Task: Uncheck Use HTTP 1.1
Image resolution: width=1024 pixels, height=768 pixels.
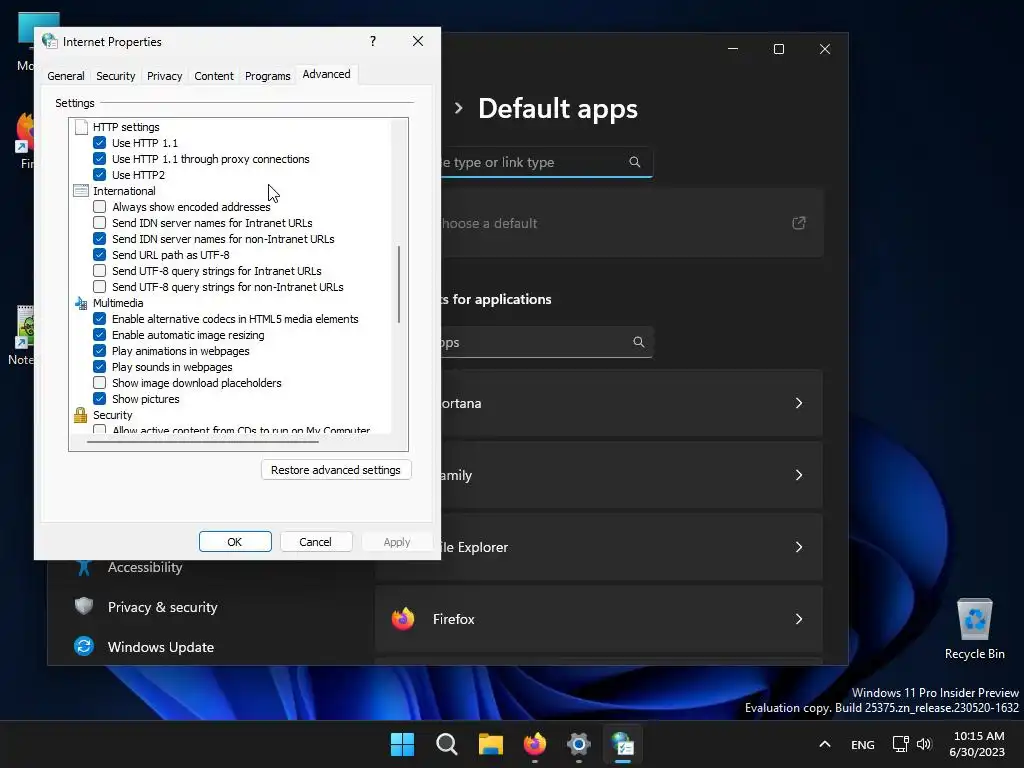Action: click(x=99, y=142)
